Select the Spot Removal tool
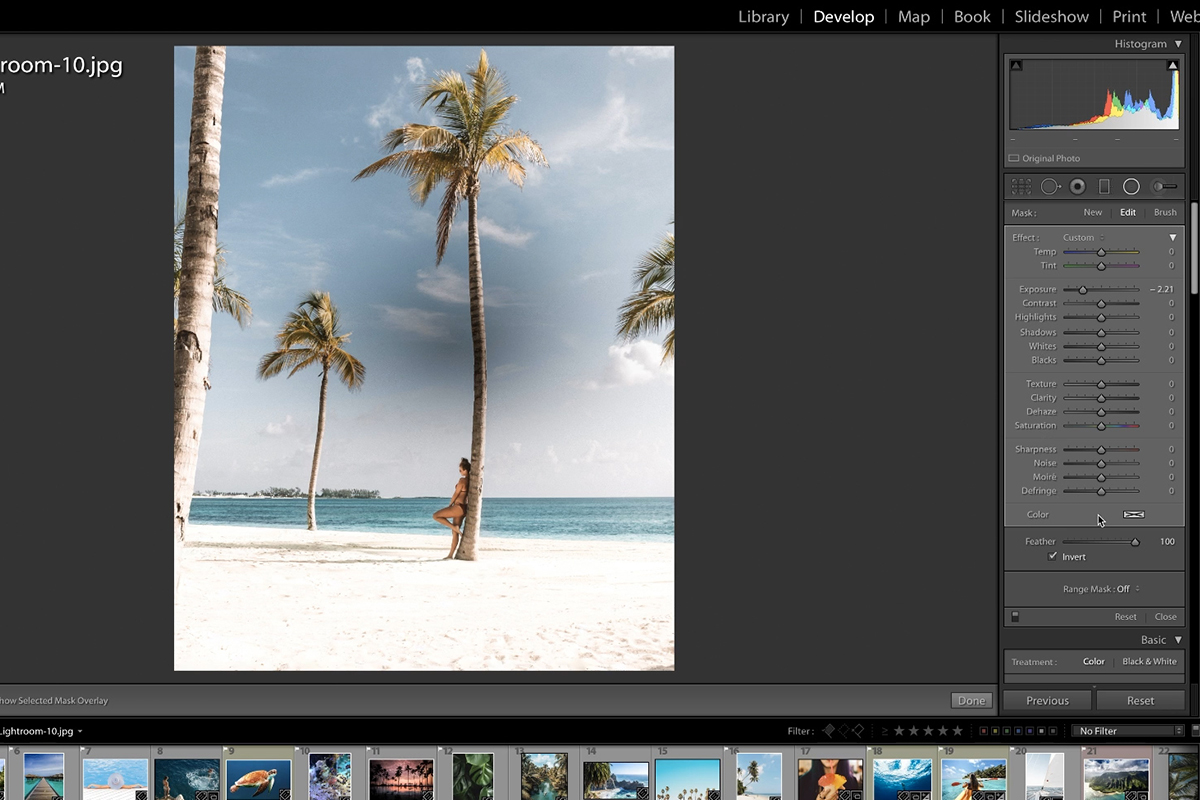Image resolution: width=1200 pixels, height=800 pixels. [x=1049, y=187]
